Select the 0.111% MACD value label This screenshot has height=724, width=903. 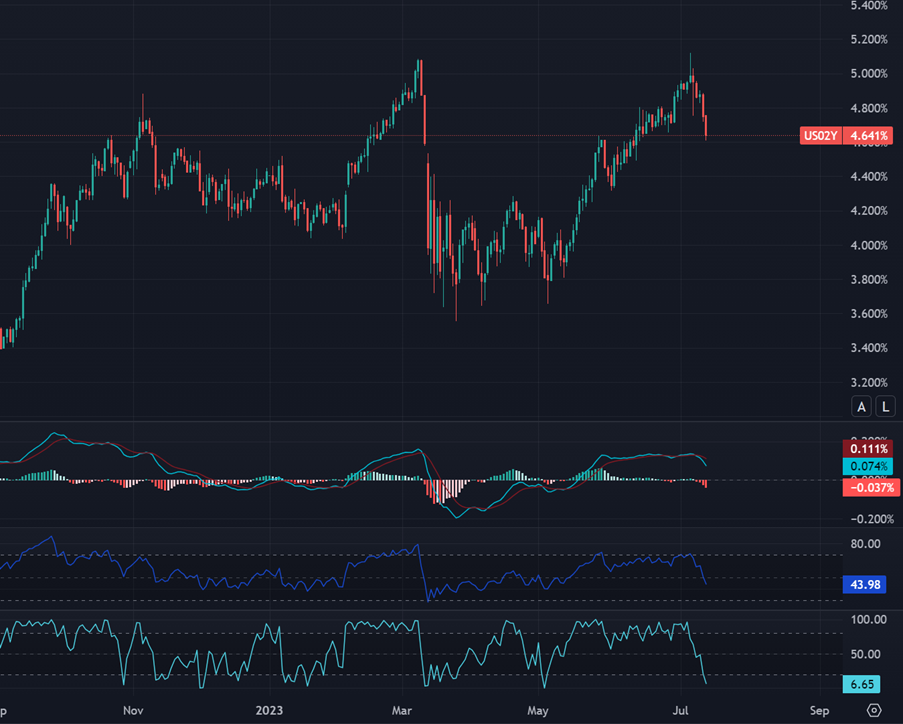click(x=868, y=447)
